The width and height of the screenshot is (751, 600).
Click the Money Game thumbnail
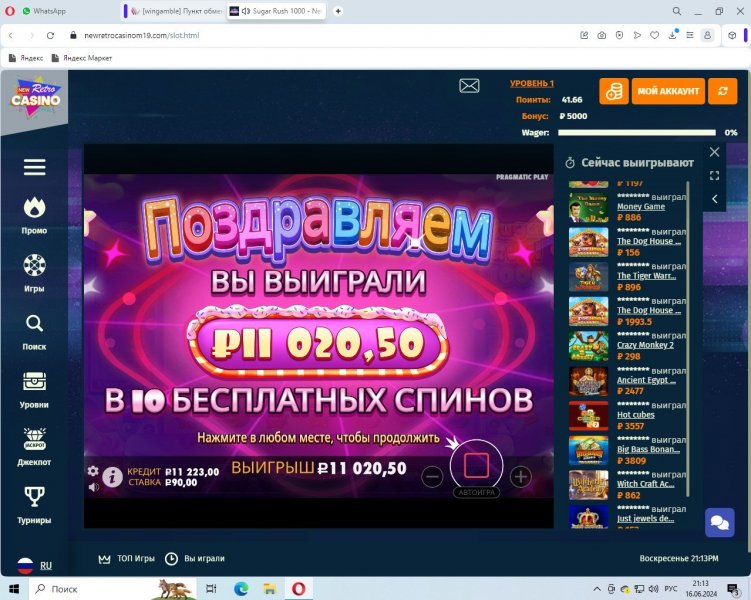[589, 208]
